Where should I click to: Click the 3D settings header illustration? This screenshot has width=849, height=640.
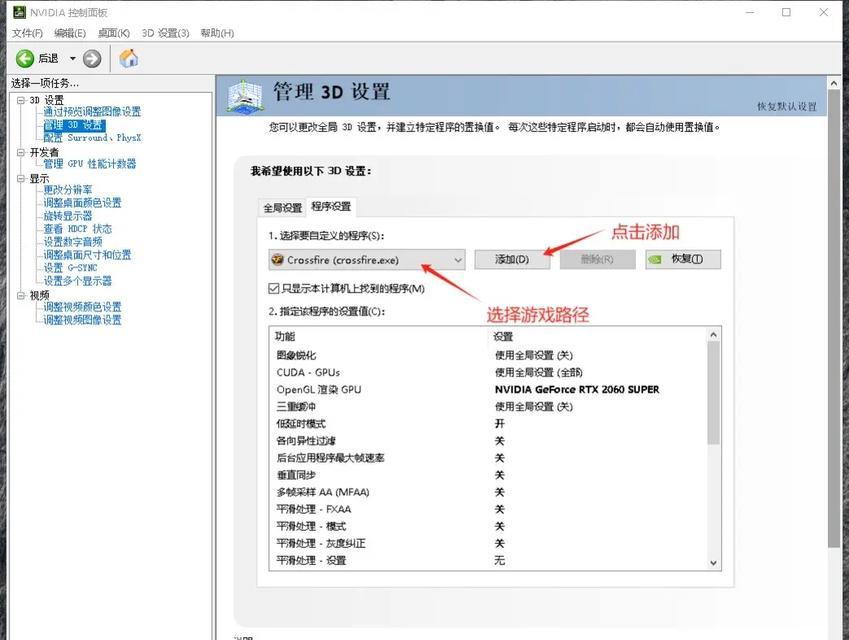pyautogui.click(x=245, y=97)
